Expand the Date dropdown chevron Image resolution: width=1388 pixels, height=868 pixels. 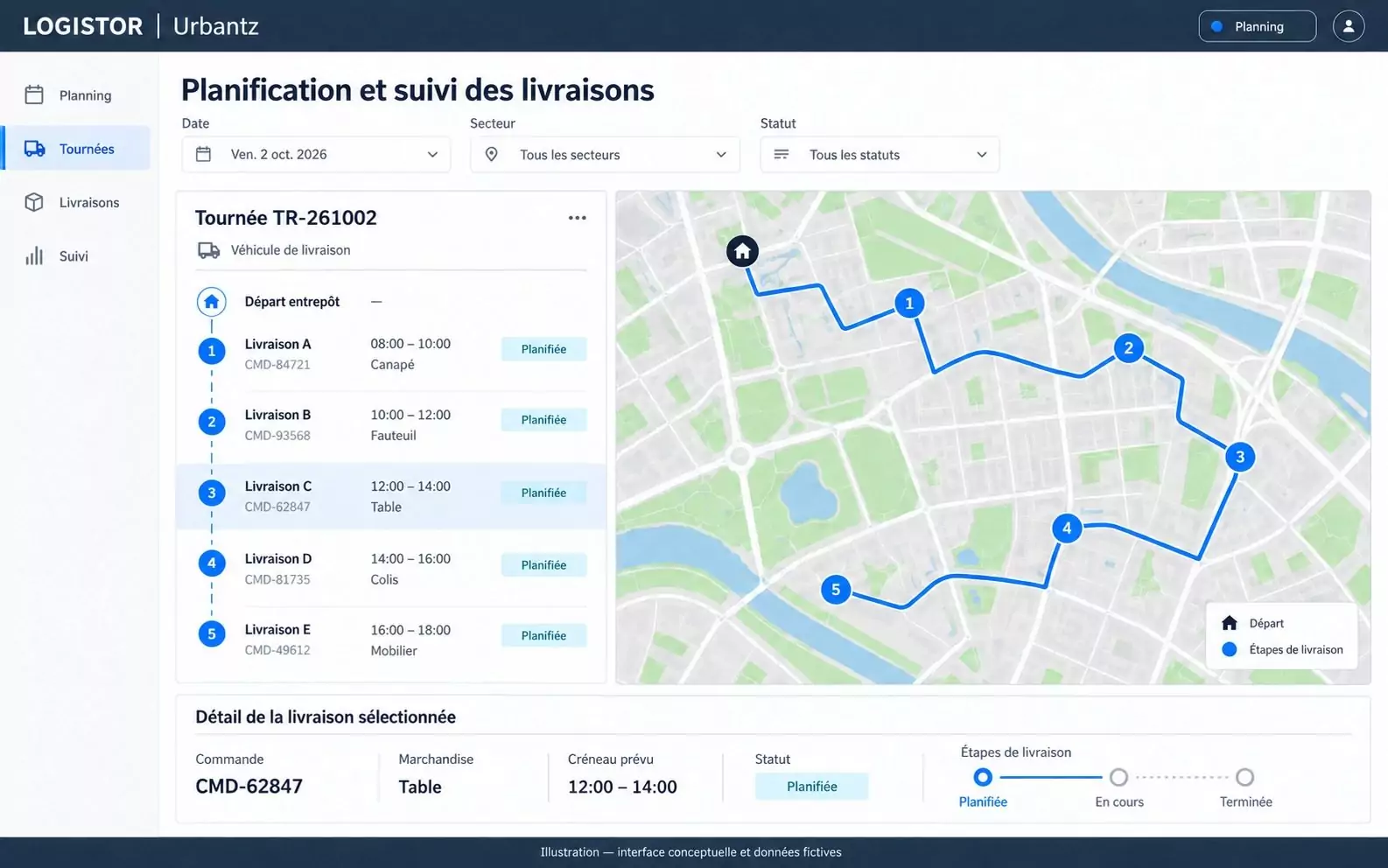[432, 155]
